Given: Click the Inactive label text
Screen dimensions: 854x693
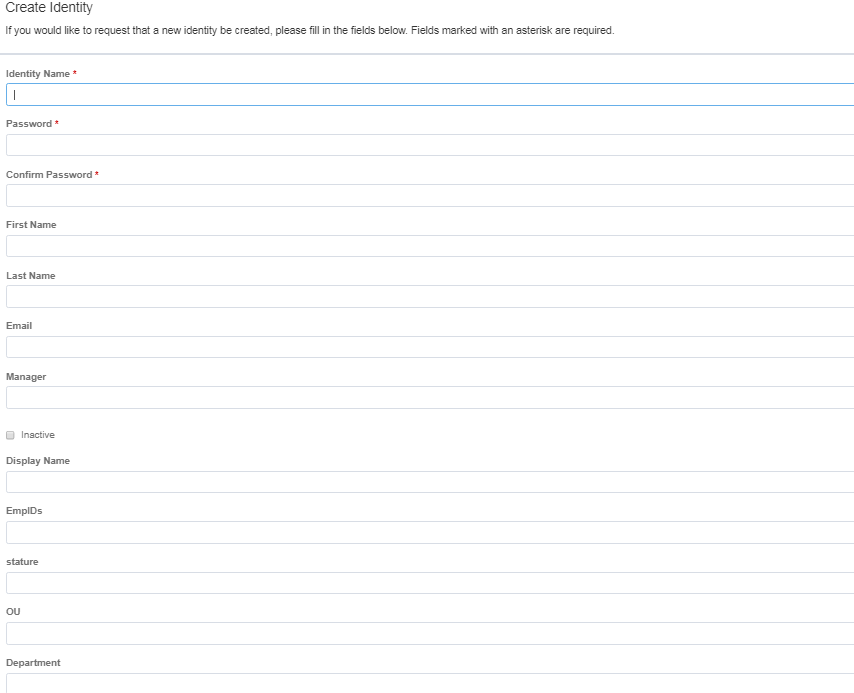Looking at the screenshot, I should 39,434.
